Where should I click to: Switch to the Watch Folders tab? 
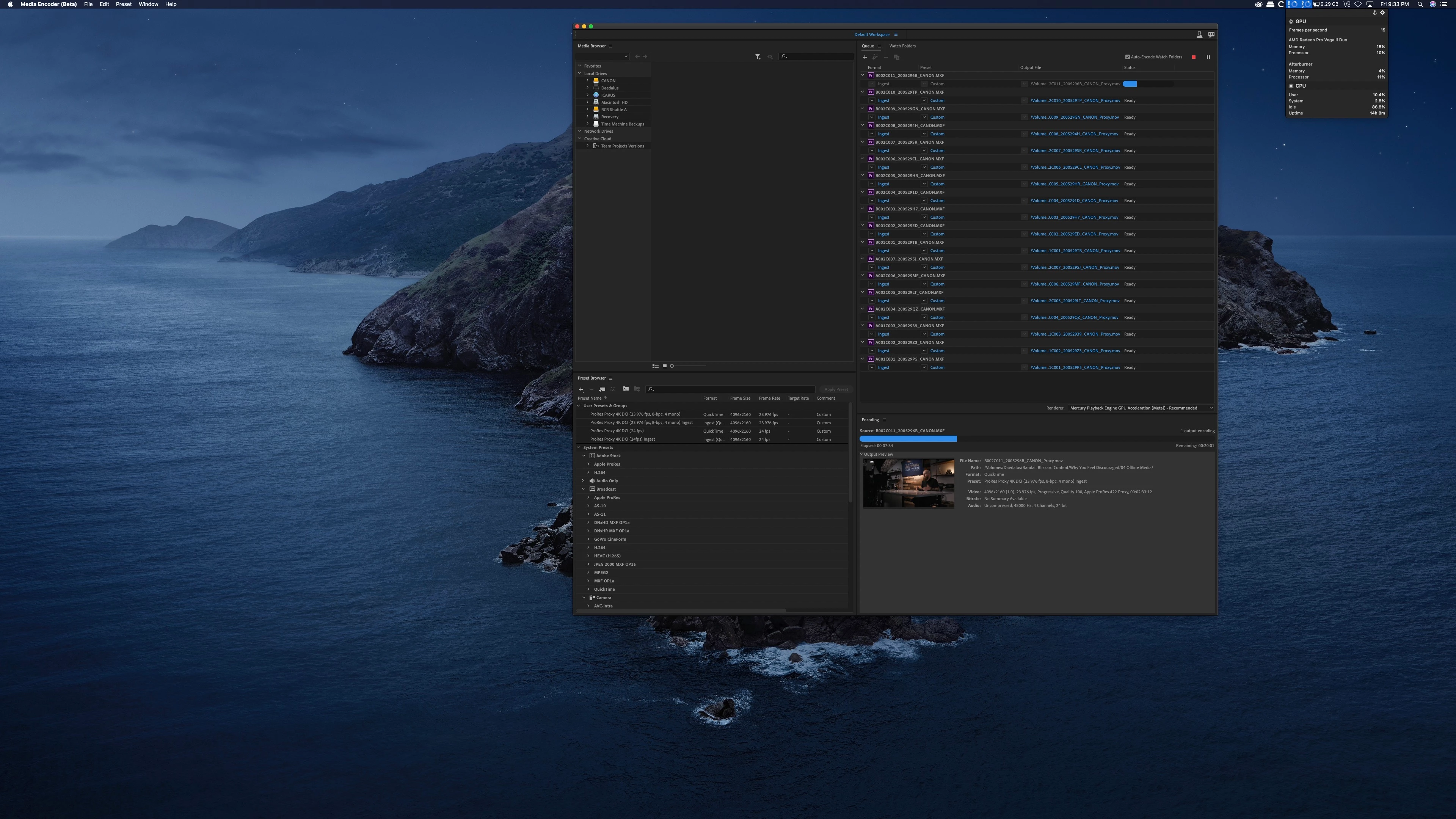902,46
